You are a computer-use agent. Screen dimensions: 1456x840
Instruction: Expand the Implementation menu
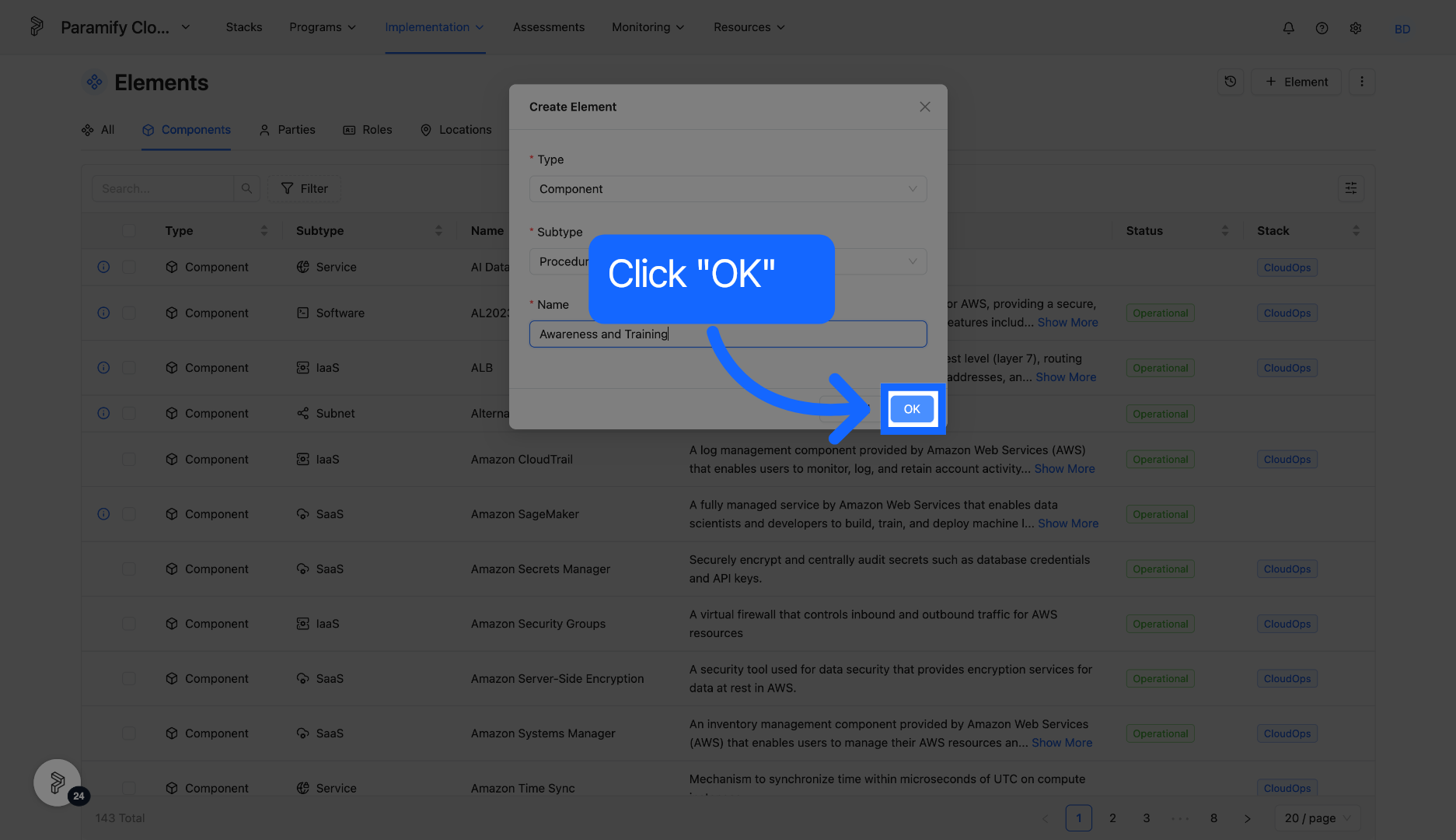[435, 27]
